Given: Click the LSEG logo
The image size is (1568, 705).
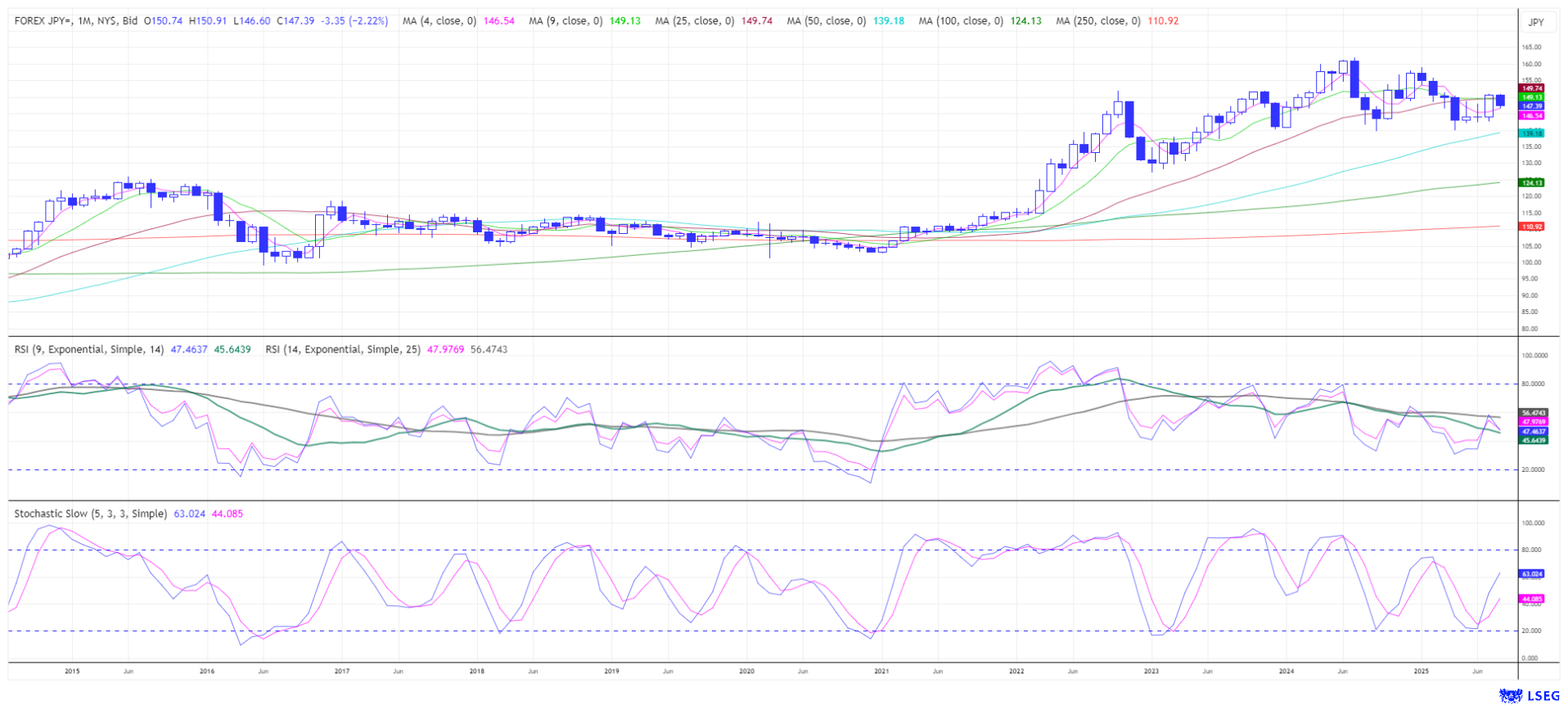Looking at the screenshot, I should coord(1529,695).
